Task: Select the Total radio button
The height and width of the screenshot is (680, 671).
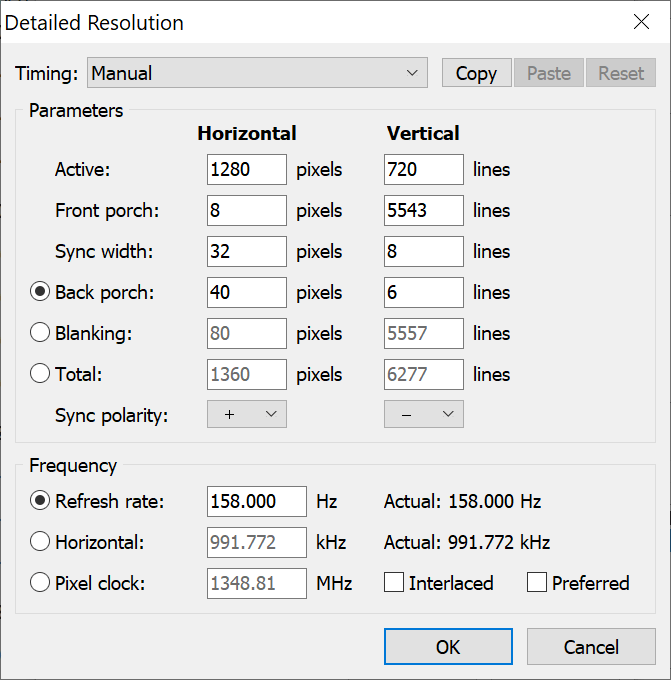Action: (x=40, y=374)
